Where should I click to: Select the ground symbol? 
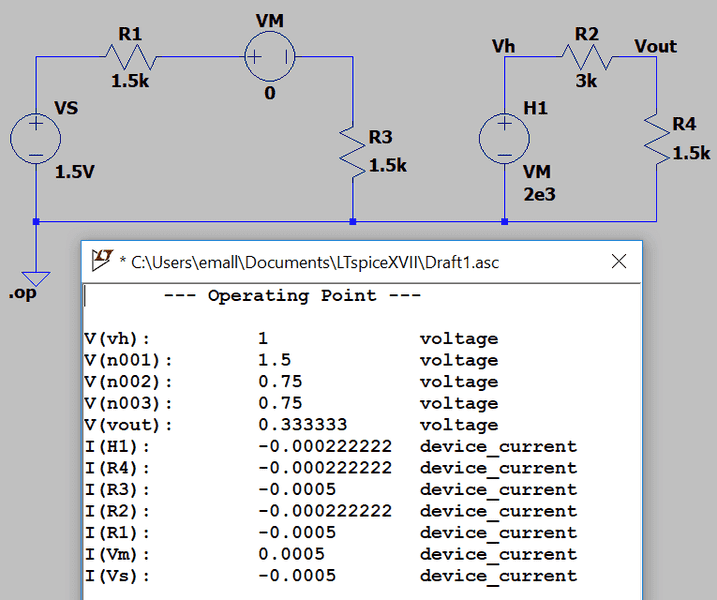coord(36,275)
